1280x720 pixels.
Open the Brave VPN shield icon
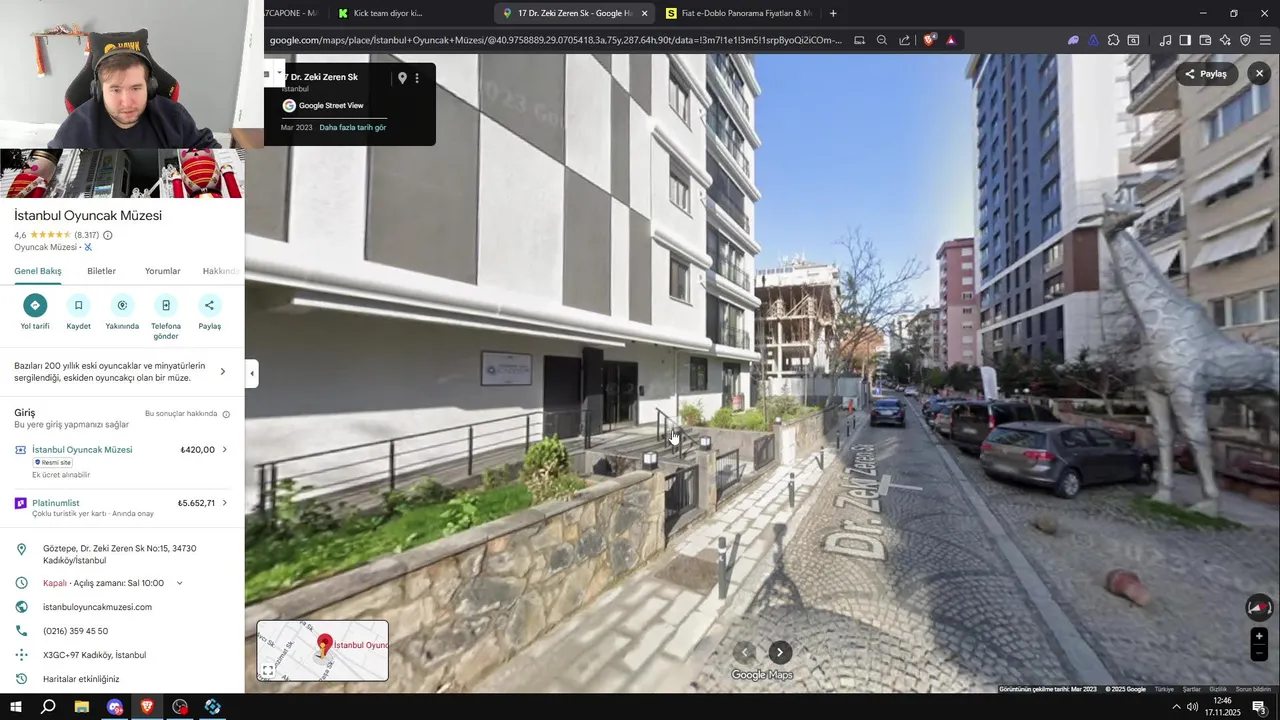coord(1245,40)
